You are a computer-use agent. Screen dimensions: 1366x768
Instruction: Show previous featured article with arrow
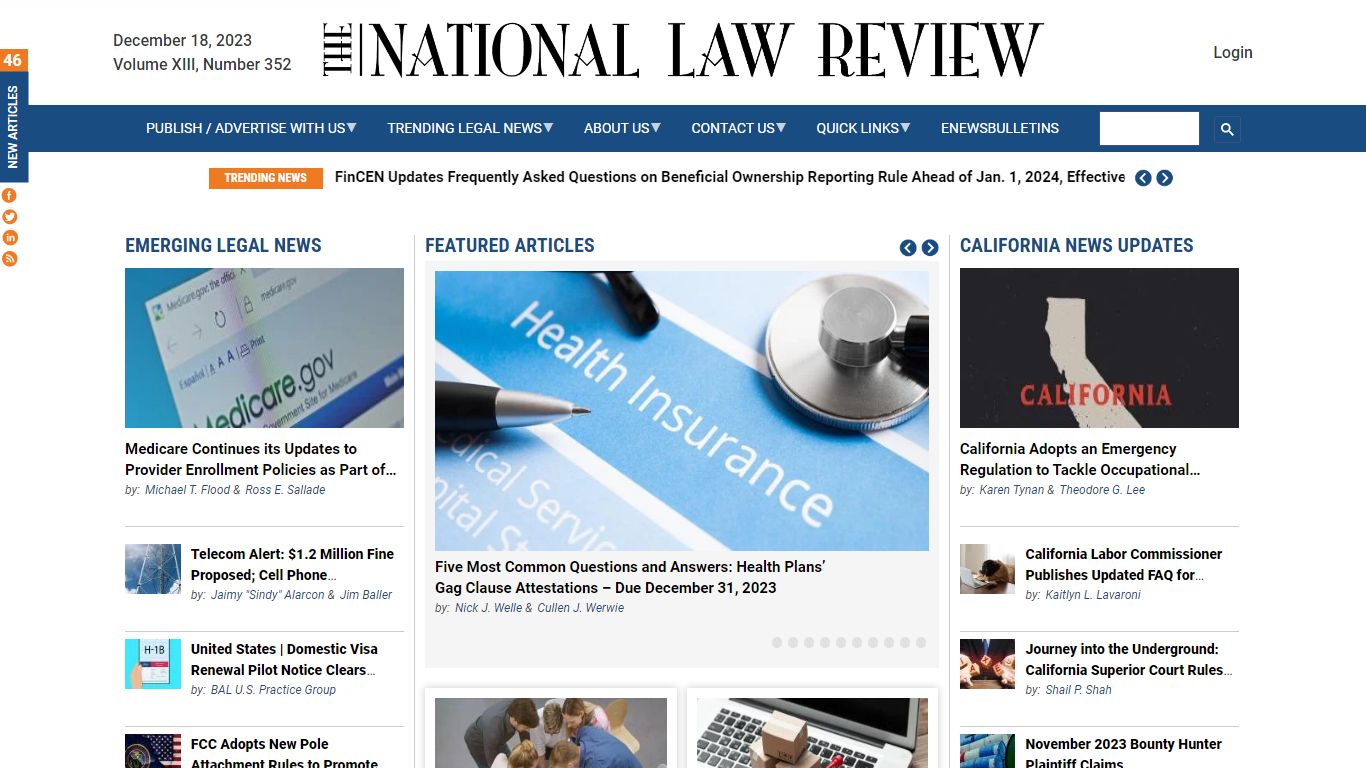[908, 248]
